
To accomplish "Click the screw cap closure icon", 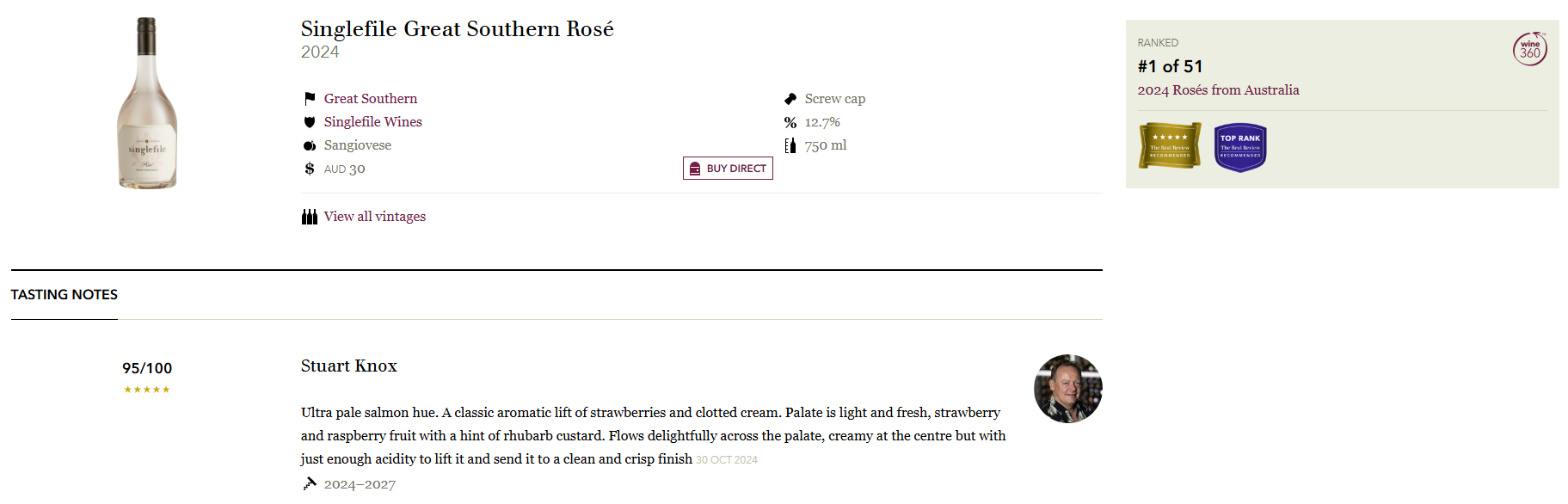I will pos(790,99).
